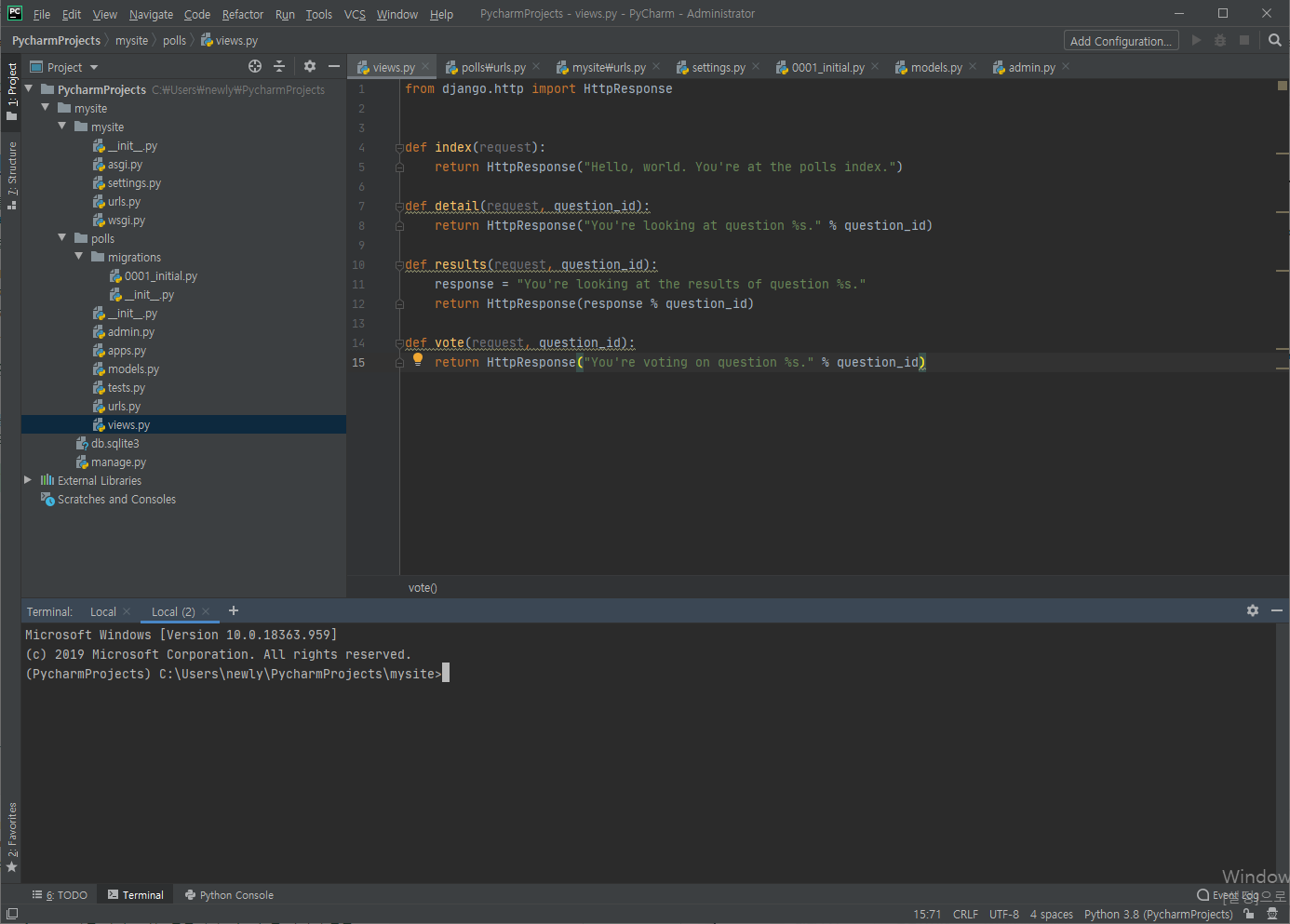Hide the Terminal panel with minus icon
The image size is (1290, 924).
tap(1277, 610)
